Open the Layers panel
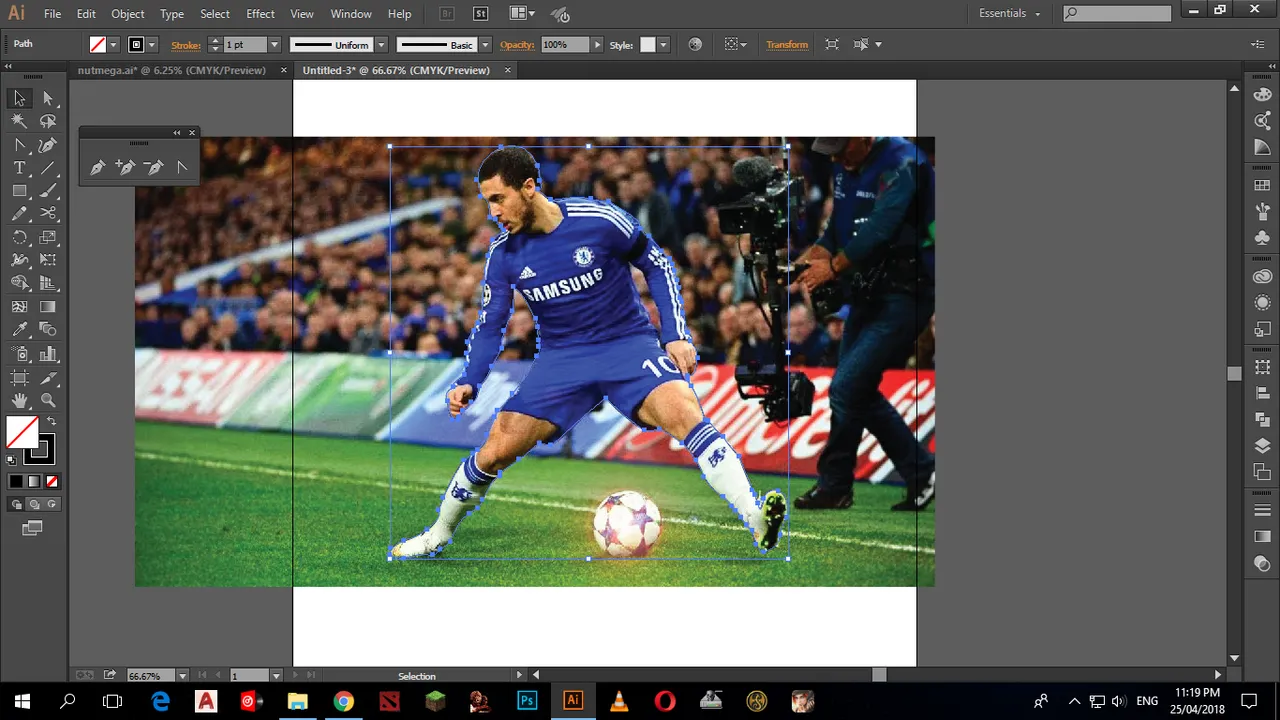This screenshot has height=720, width=1280. pos(1262,445)
